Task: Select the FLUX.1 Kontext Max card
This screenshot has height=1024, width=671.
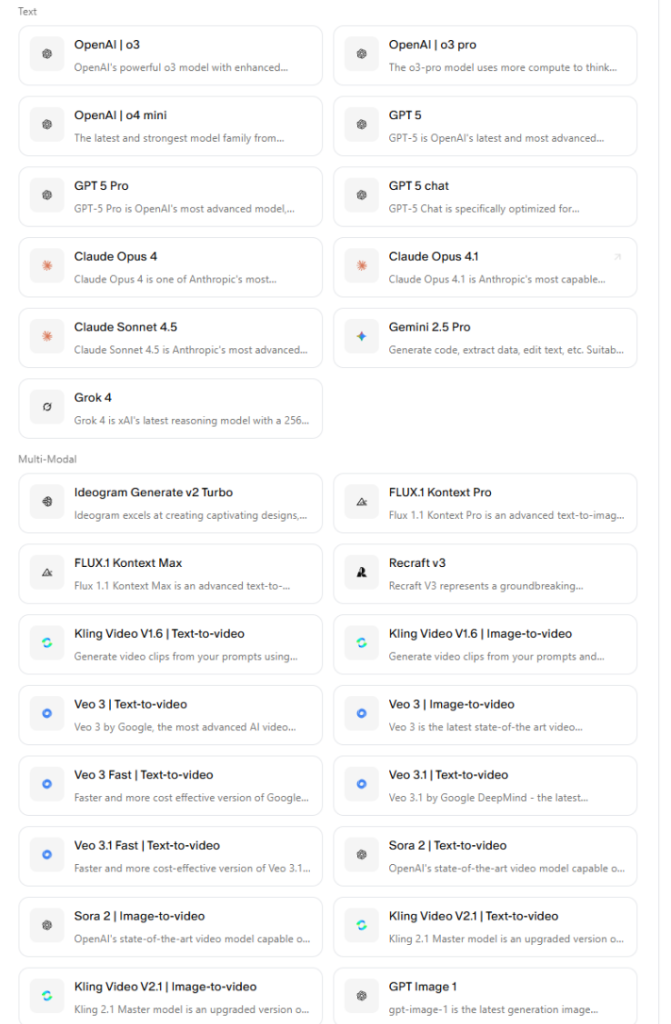Action: (x=170, y=573)
